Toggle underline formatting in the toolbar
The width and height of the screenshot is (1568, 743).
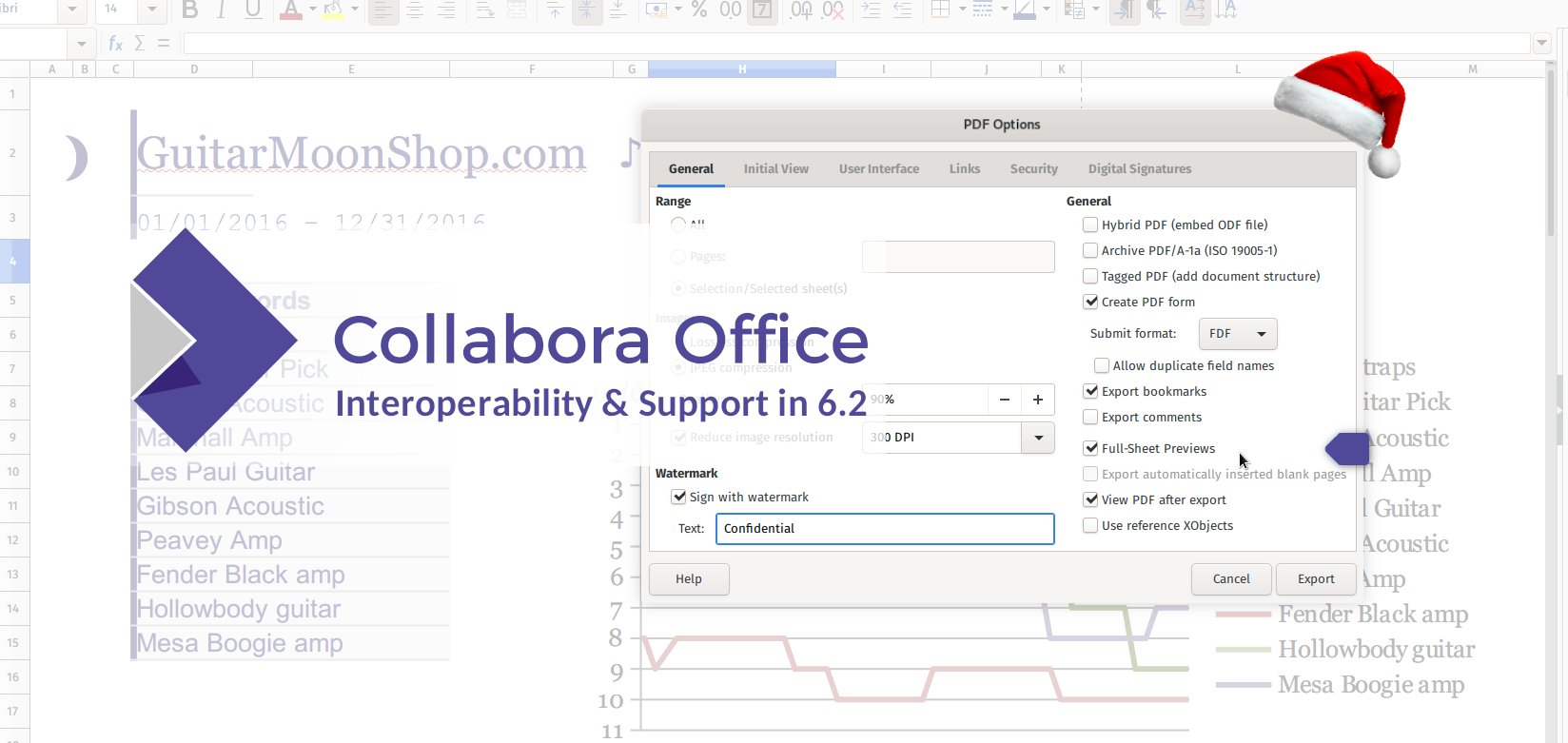tap(253, 10)
